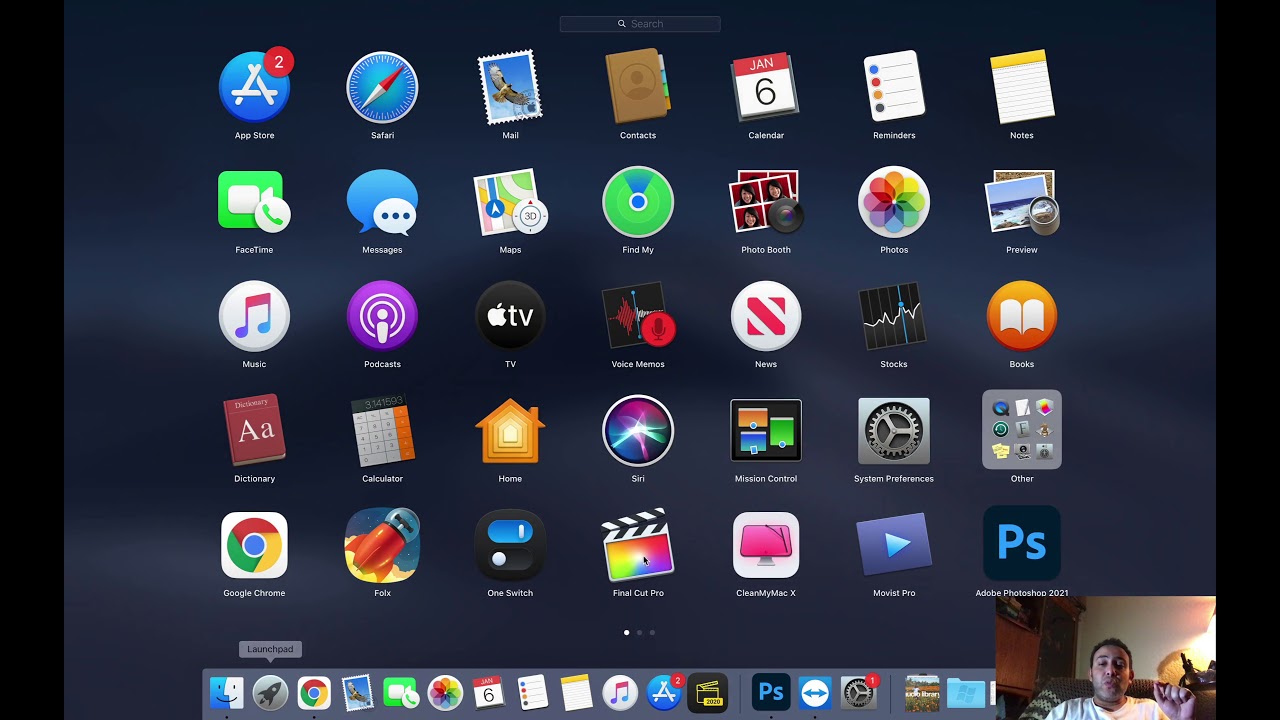Screen dimensions: 1280x720
Task: Click the Notes icon in the Dock
Action: 576,693
